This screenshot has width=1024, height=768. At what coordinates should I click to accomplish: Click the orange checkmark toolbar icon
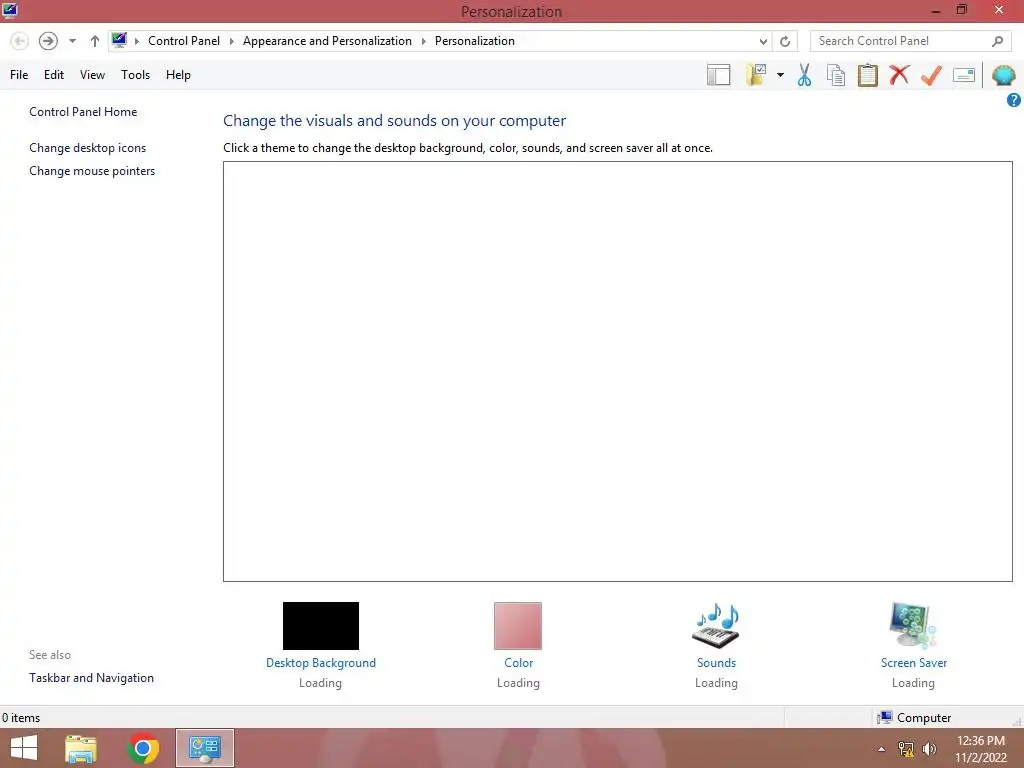tap(931, 75)
